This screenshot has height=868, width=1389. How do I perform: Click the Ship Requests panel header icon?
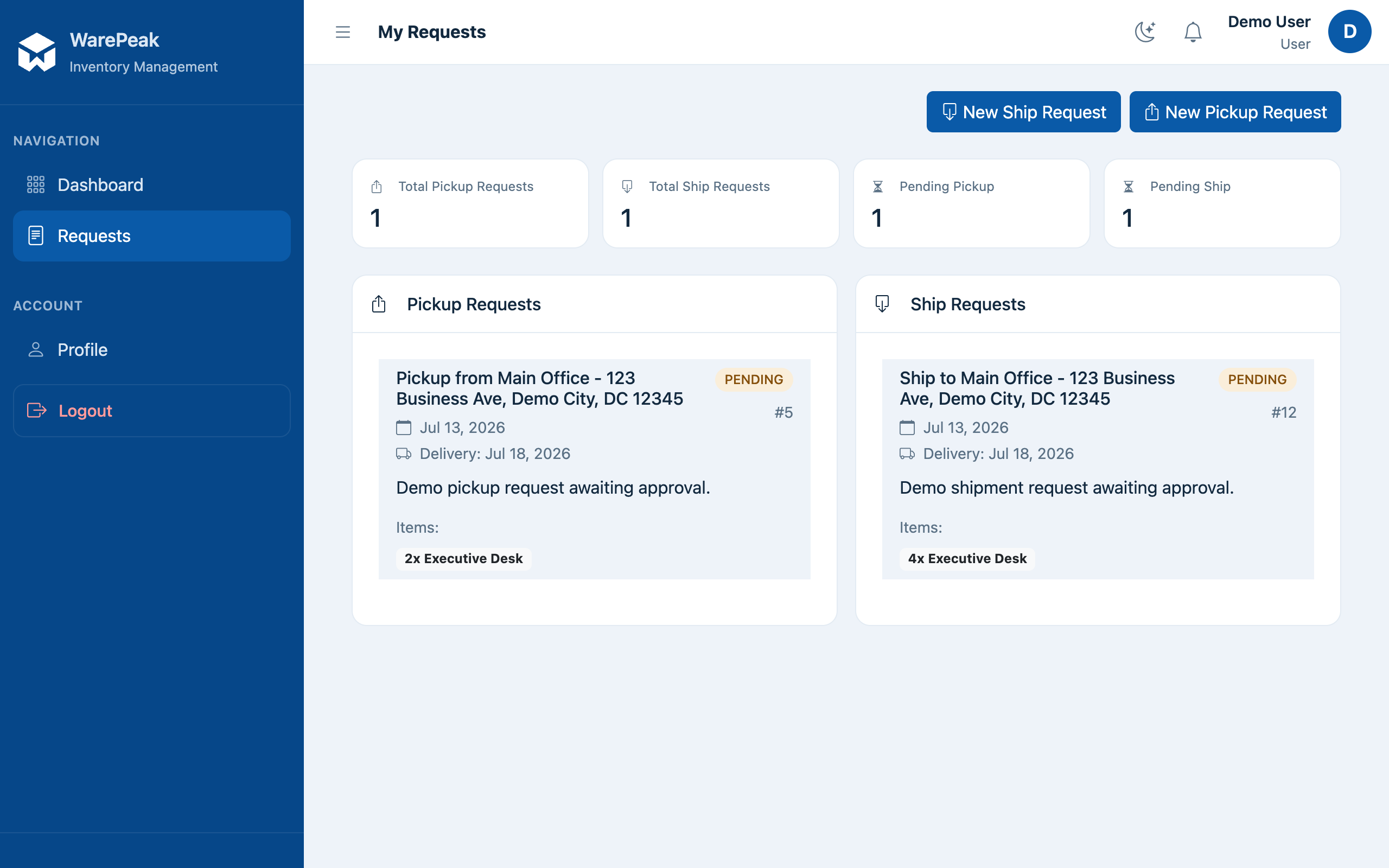click(x=882, y=304)
